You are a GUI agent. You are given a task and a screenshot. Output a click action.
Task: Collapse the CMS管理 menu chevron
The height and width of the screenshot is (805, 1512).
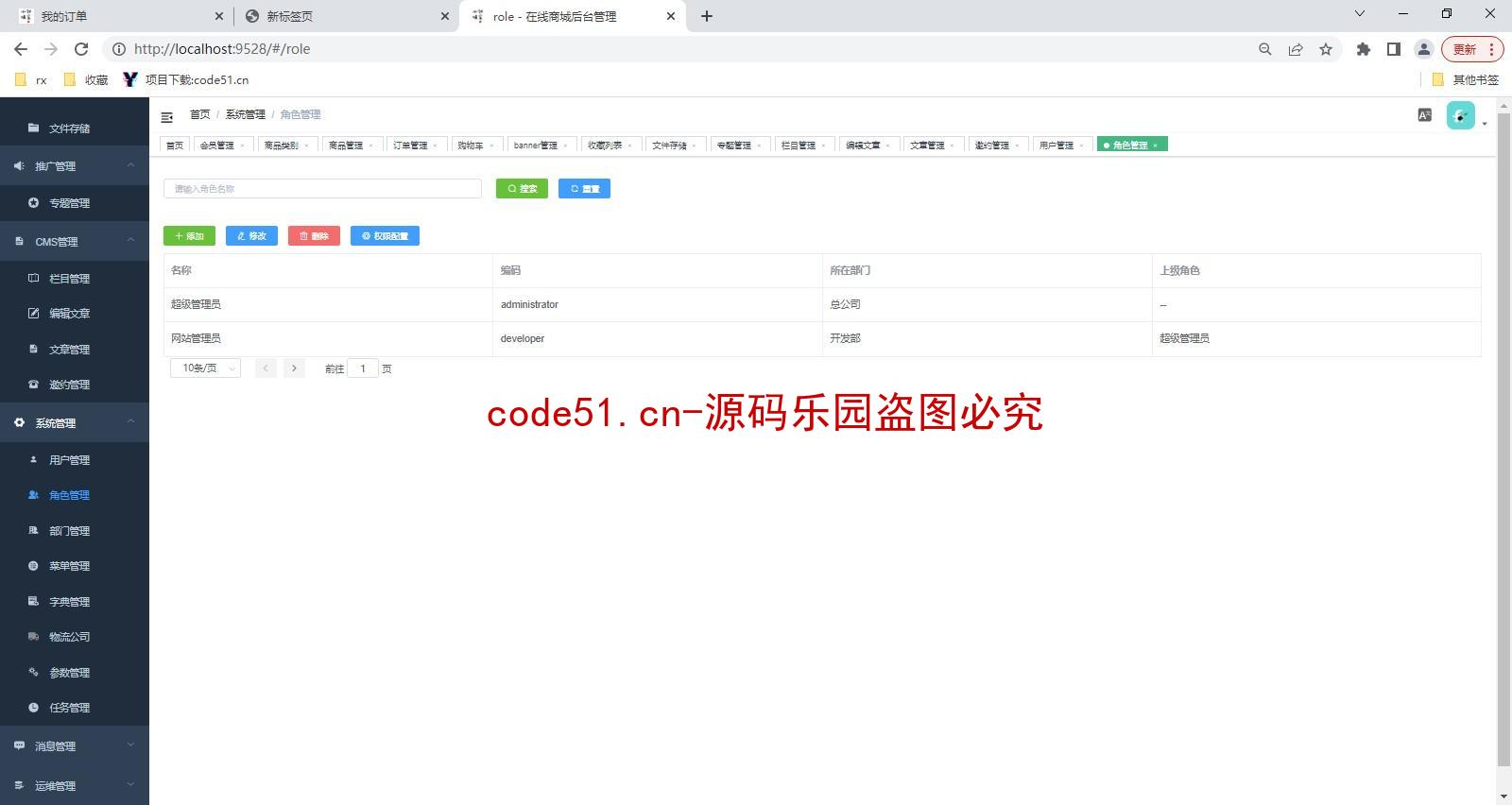point(130,241)
